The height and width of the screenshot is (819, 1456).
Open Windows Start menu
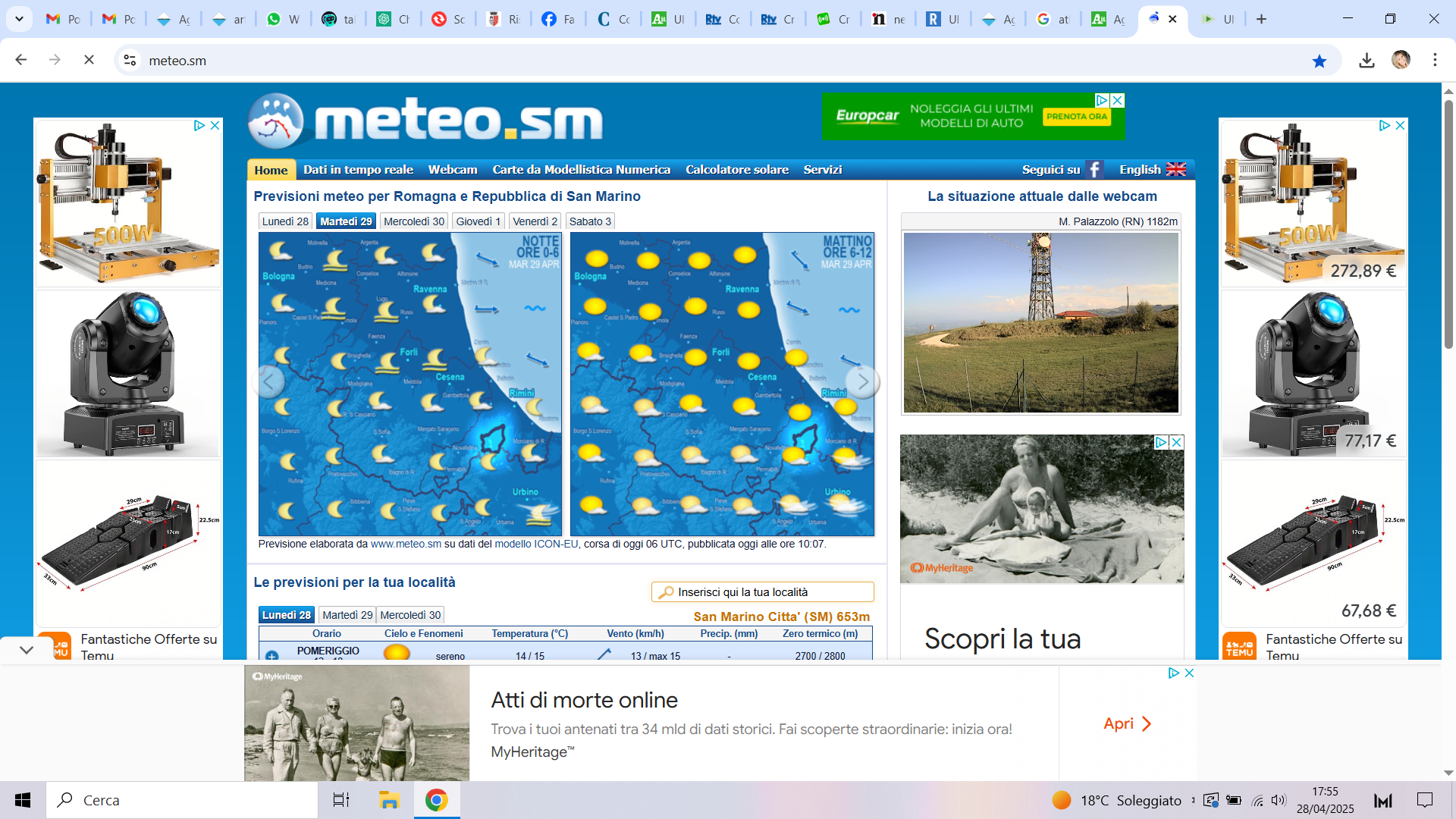[23, 800]
